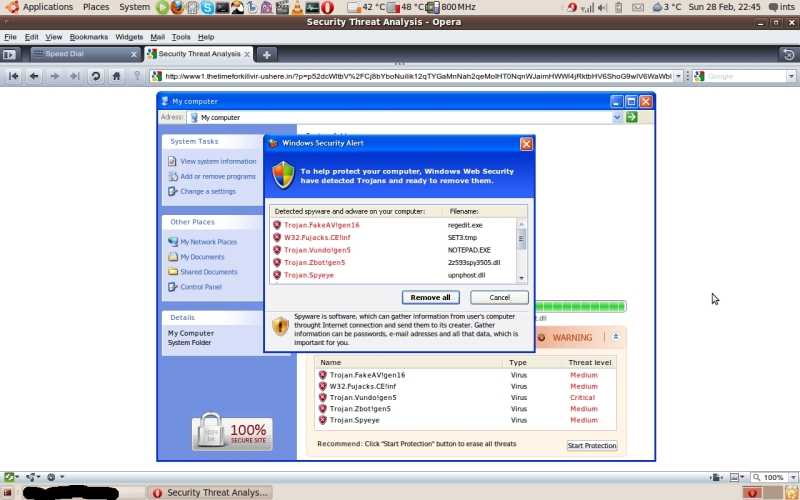Click the wand password key icon
This screenshot has width=800, height=500.
coord(138,76)
